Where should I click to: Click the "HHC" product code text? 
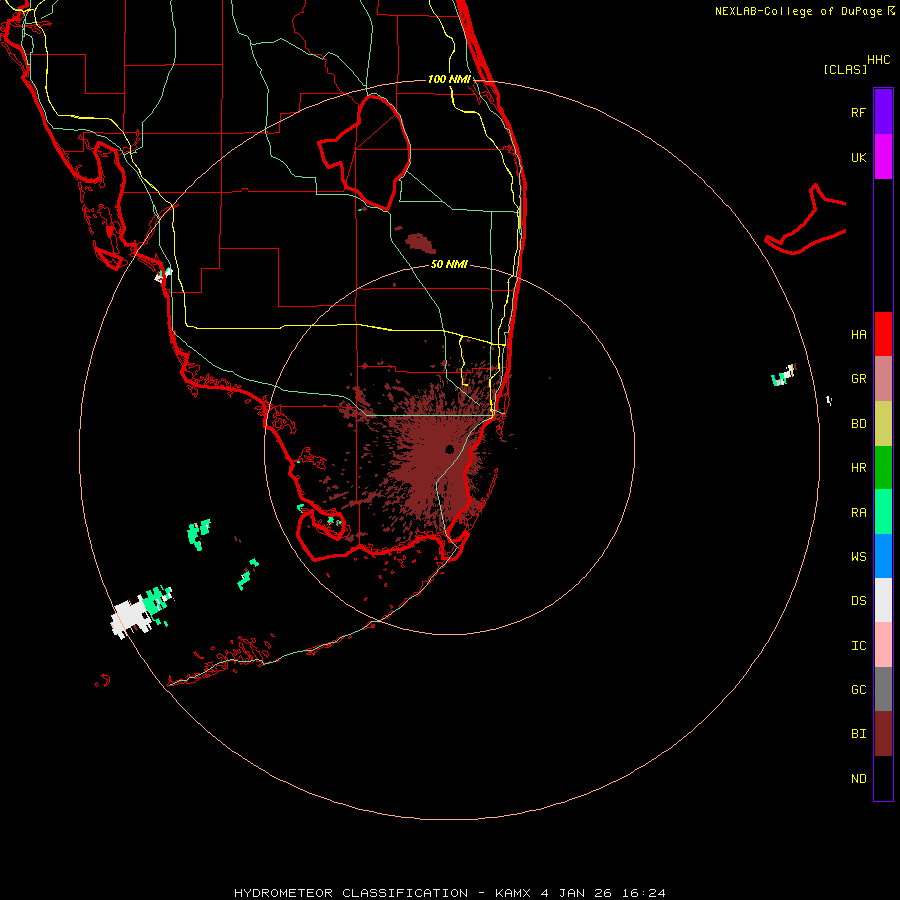pos(878,60)
